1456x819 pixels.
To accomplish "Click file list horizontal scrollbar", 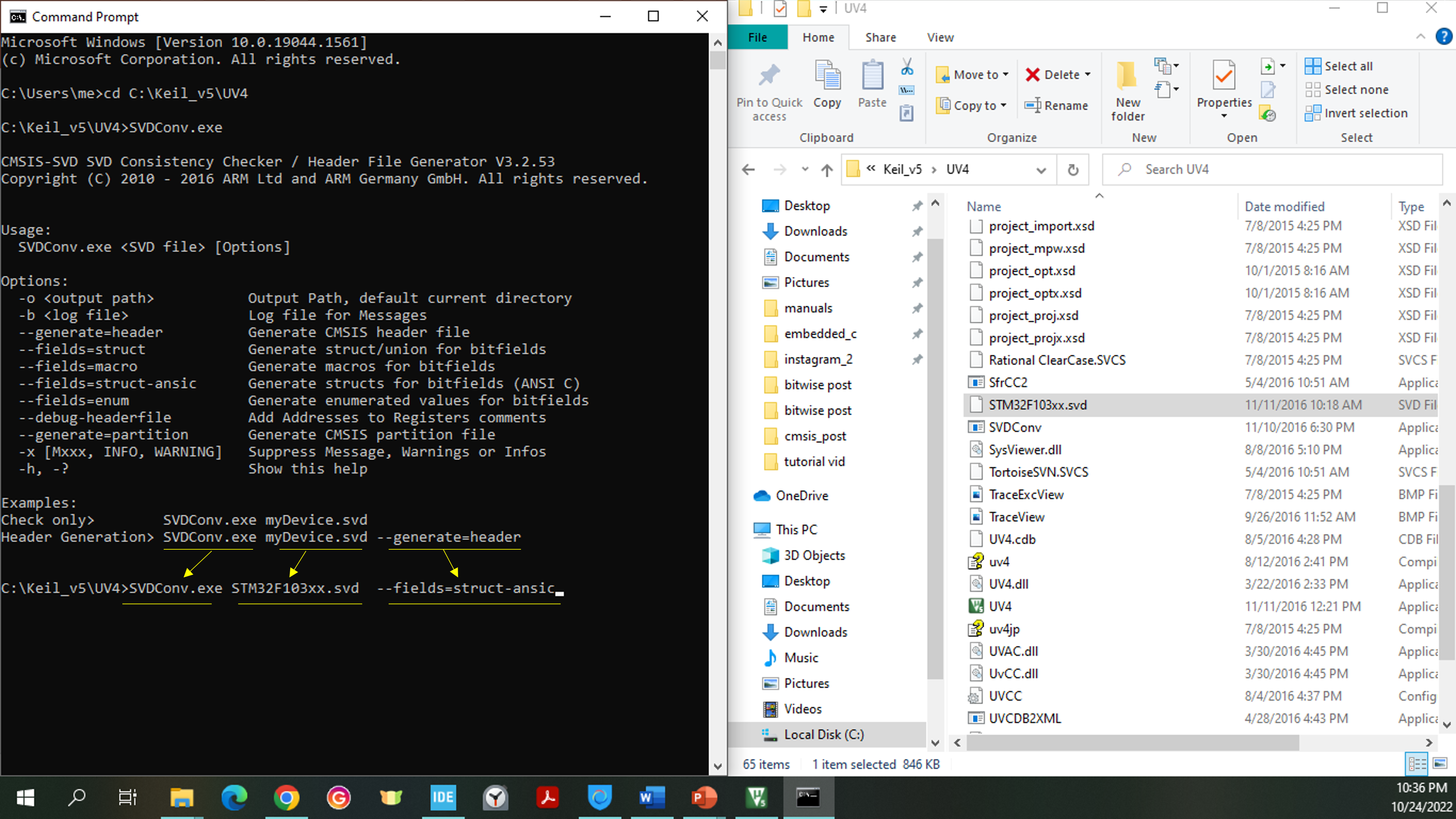I will pyautogui.click(x=1132, y=743).
